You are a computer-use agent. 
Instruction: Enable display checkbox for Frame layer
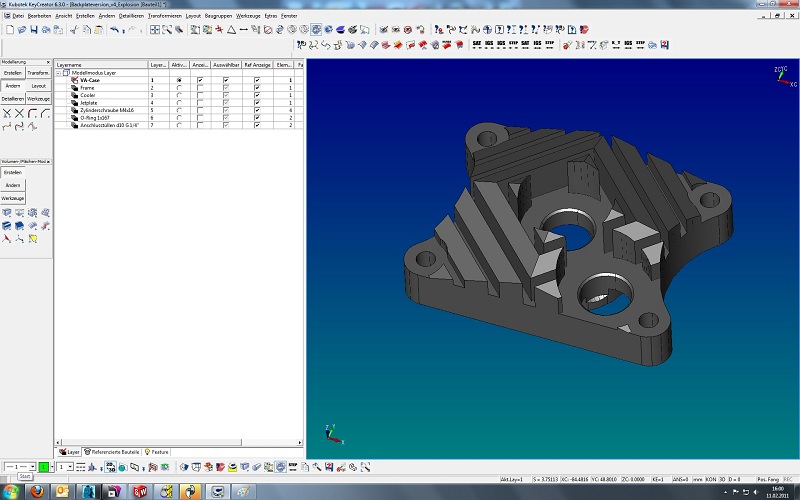click(200, 88)
